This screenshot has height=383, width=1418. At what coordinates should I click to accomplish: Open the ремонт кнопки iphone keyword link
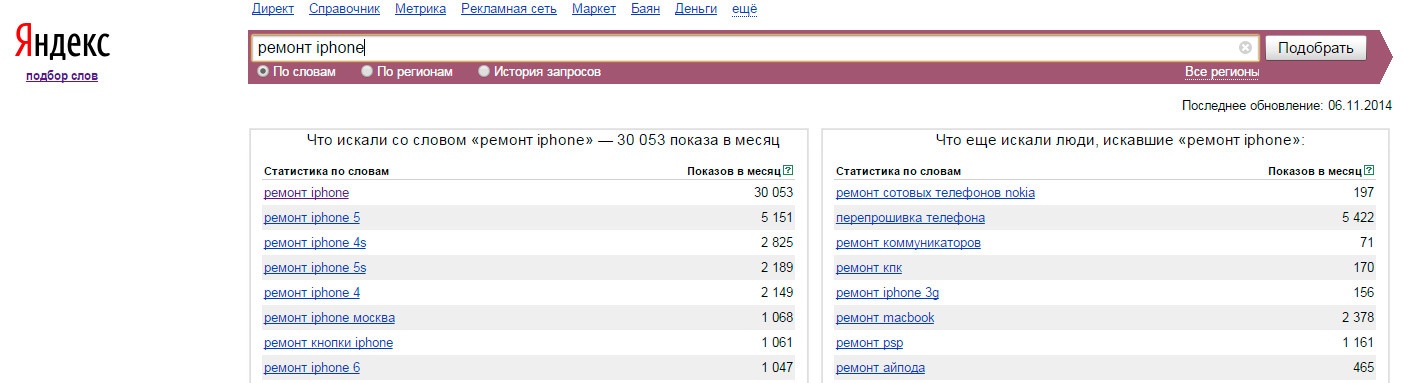pyautogui.click(x=328, y=343)
